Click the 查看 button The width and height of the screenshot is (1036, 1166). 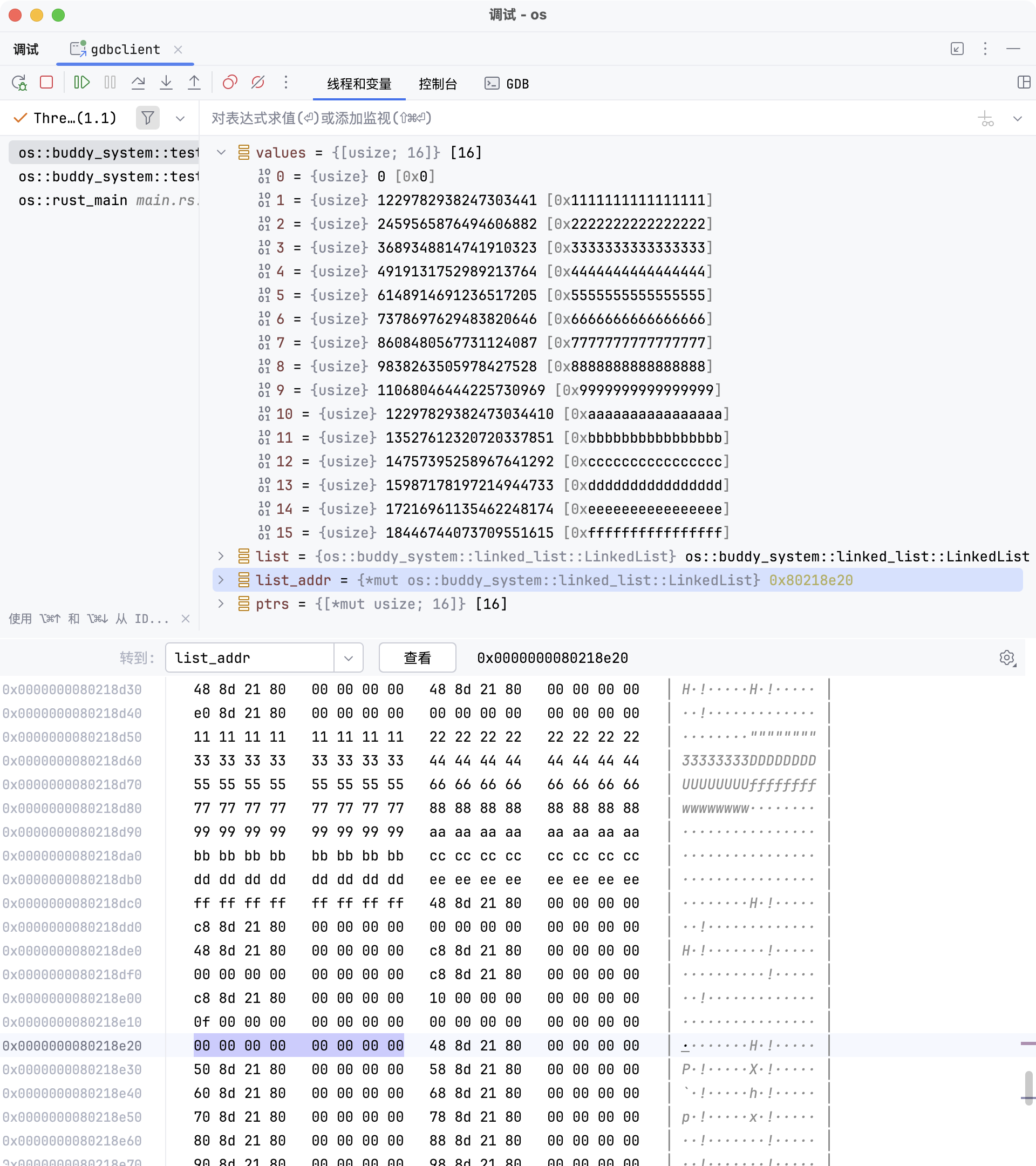pyautogui.click(x=417, y=657)
